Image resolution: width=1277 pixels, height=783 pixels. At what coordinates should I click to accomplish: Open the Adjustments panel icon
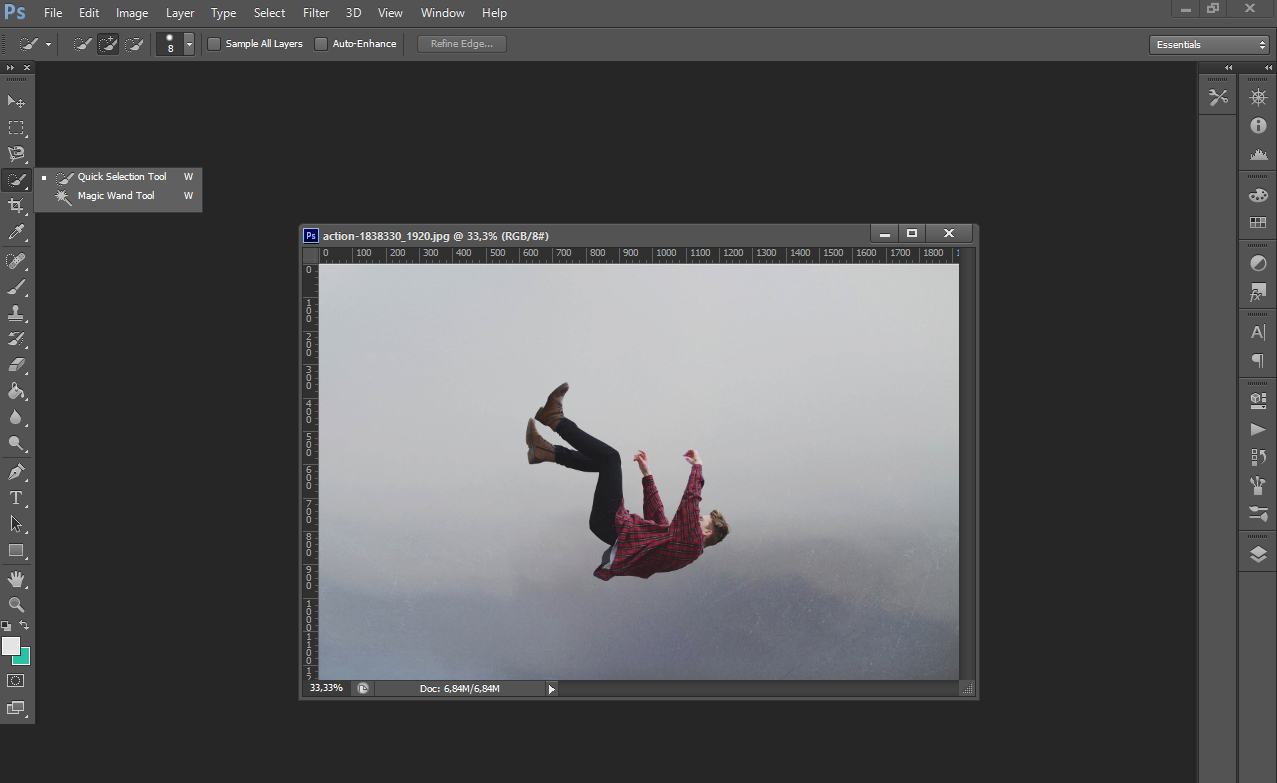point(1258,264)
